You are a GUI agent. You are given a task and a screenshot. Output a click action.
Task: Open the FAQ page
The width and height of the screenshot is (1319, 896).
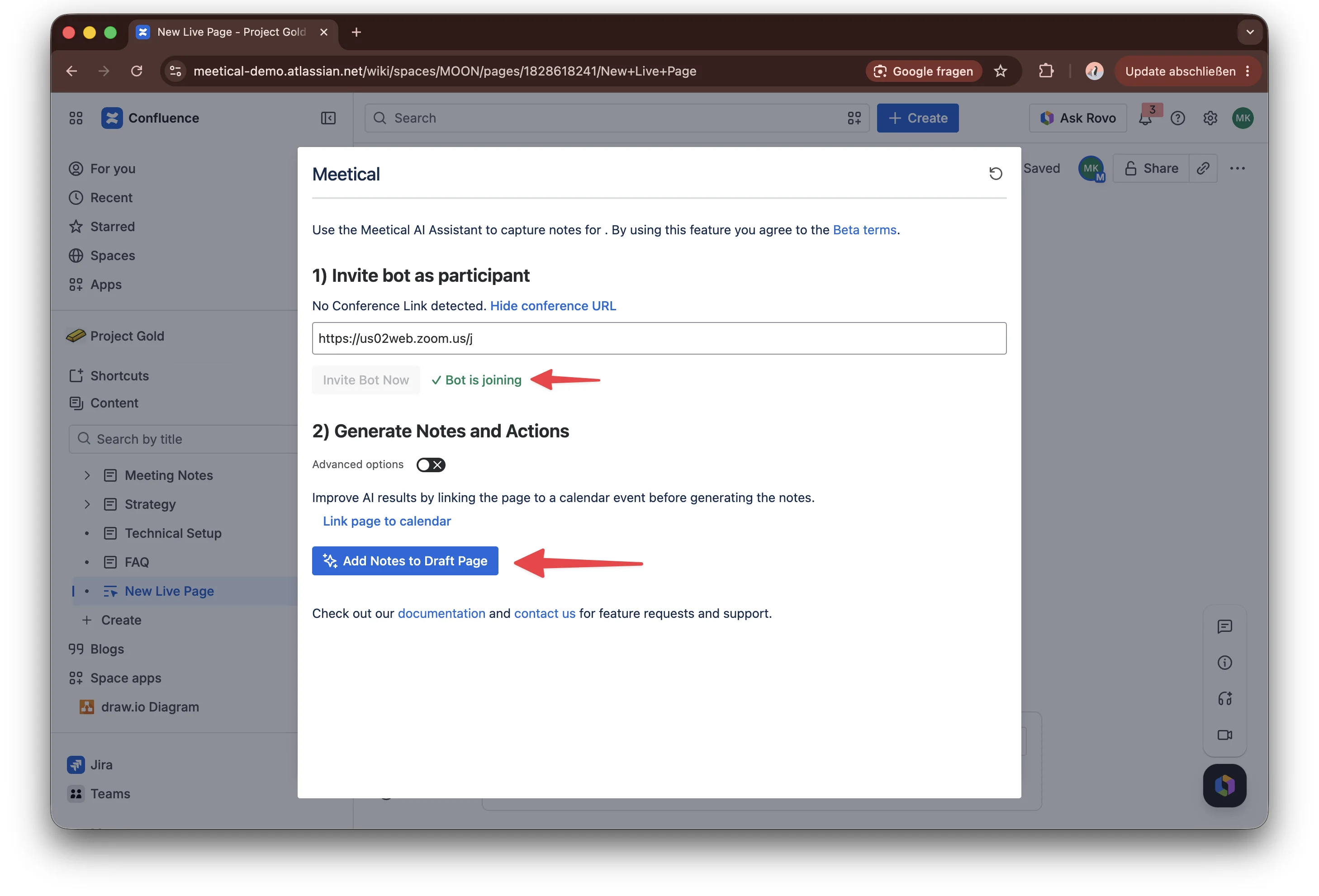(x=136, y=562)
